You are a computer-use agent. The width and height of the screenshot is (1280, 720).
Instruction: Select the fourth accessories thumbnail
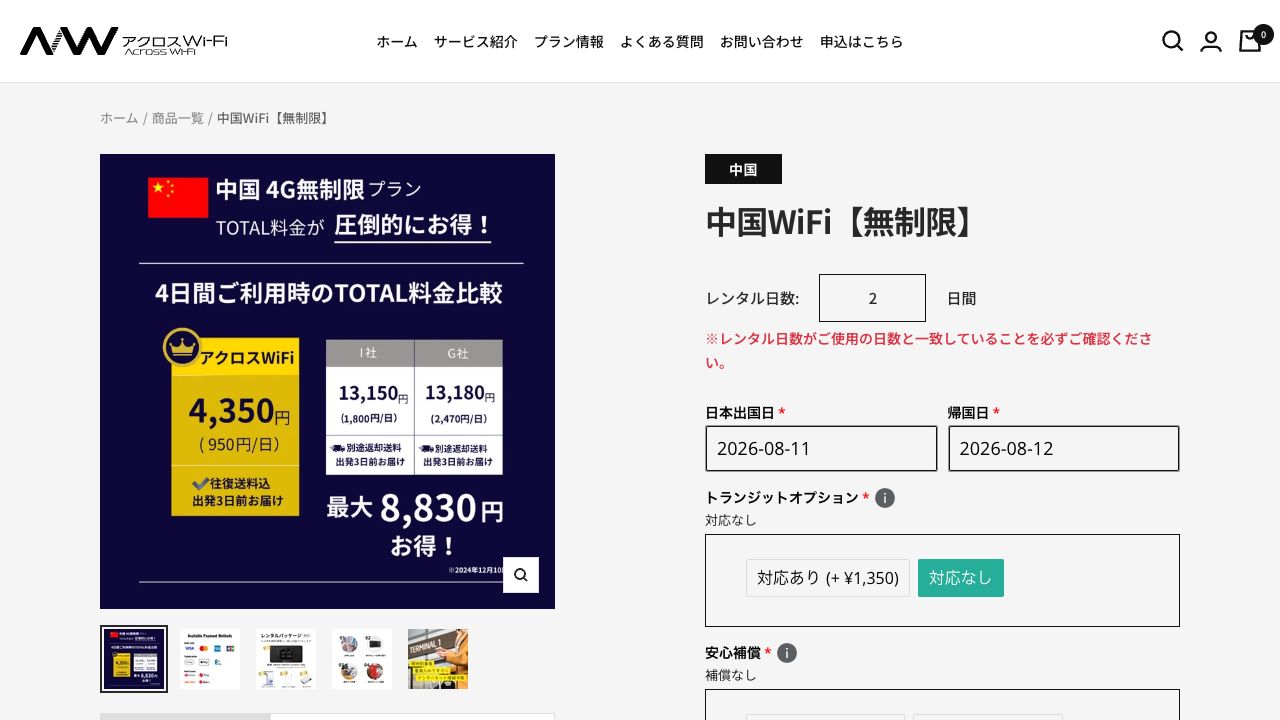[x=362, y=659]
